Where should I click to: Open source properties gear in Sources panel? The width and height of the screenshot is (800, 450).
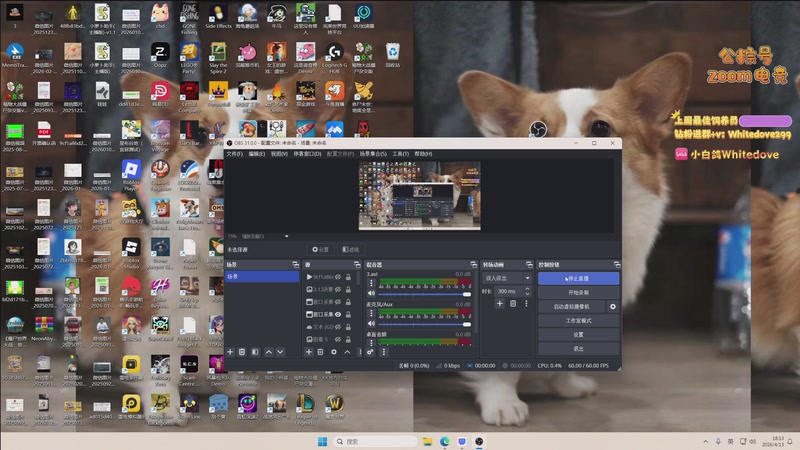pyautogui.click(x=334, y=352)
